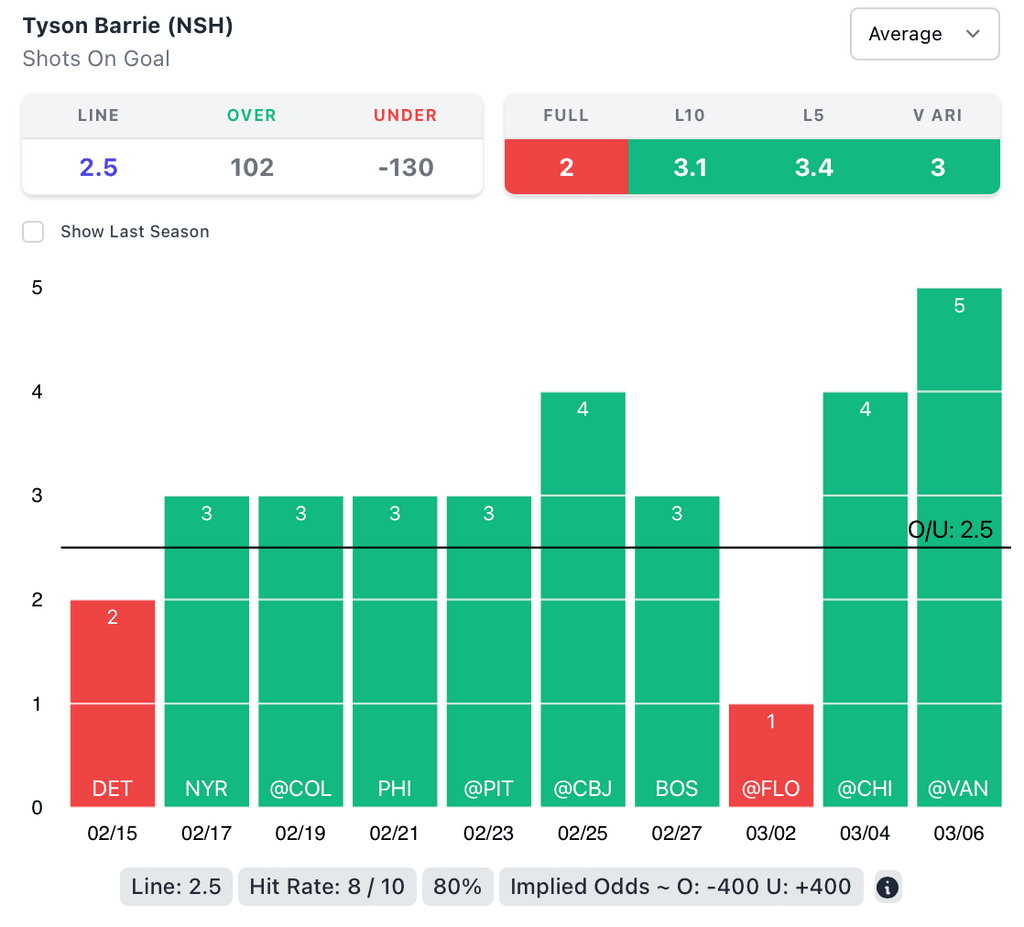1024x927 pixels.
Task: Click the @CHI bar for 03/04
Action: pyautogui.click(x=865, y=599)
